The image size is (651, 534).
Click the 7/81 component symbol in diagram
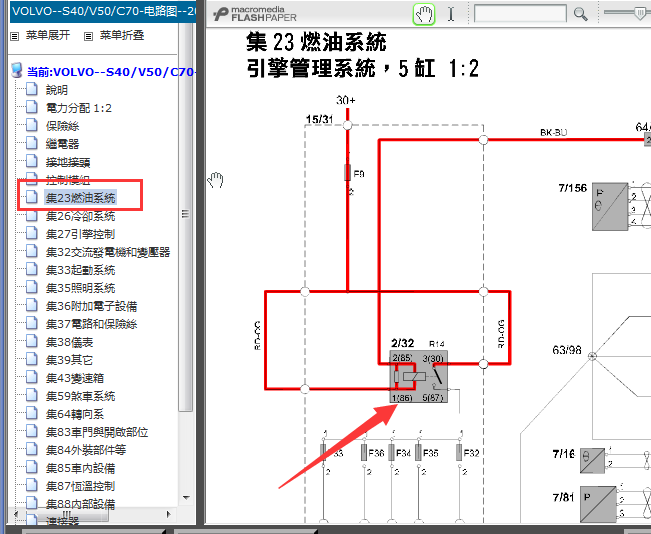tap(598, 505)
